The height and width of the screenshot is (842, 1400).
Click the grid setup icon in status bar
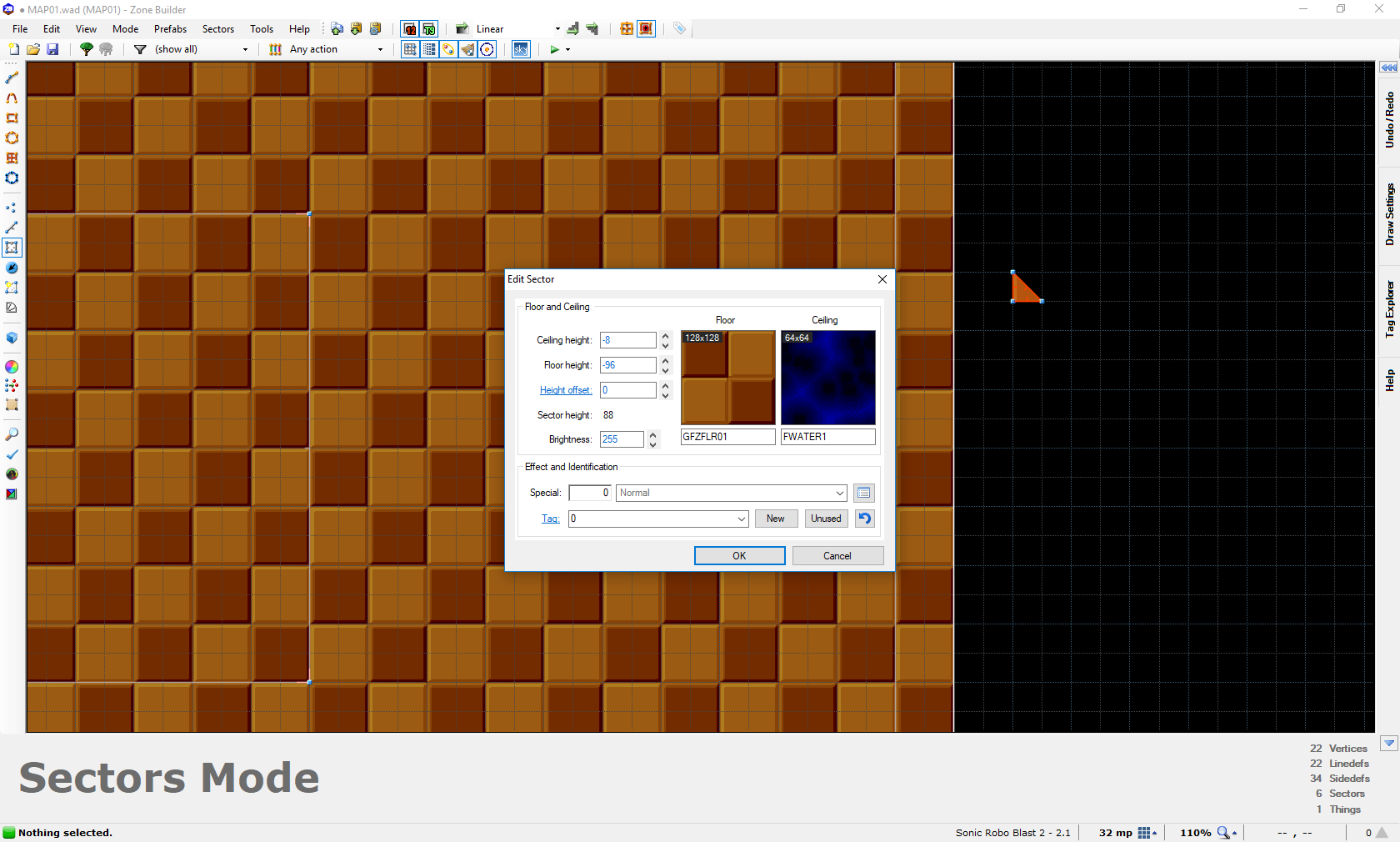1144,833
